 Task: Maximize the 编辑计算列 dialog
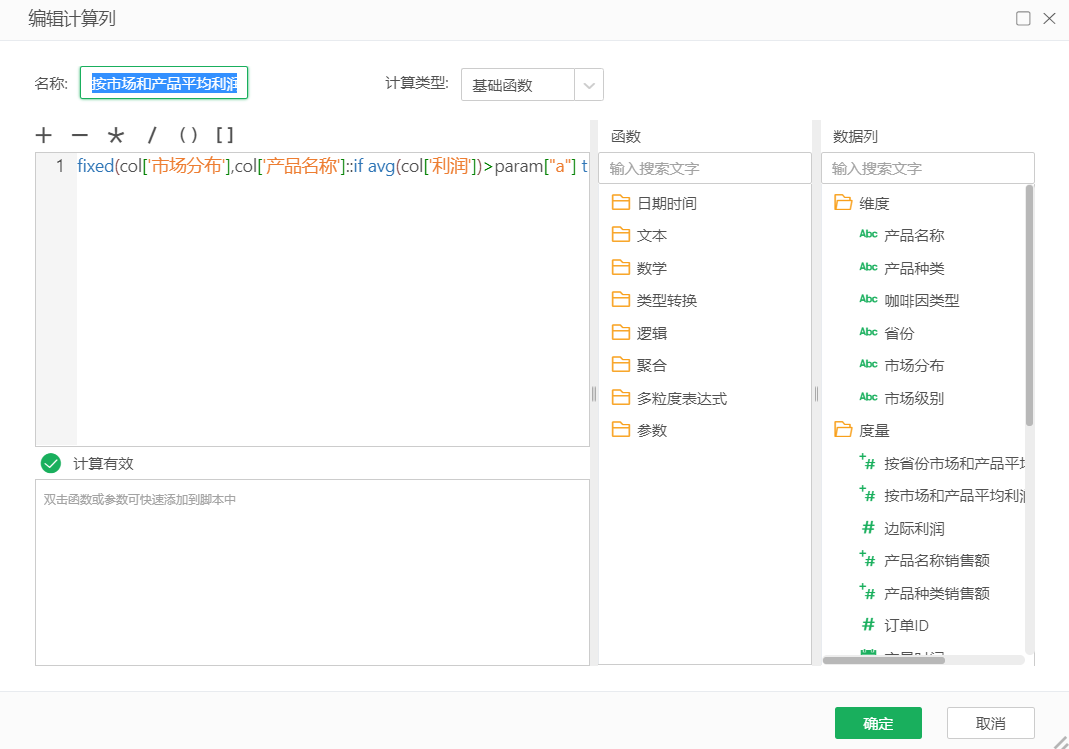click(x=1023, y=18)
